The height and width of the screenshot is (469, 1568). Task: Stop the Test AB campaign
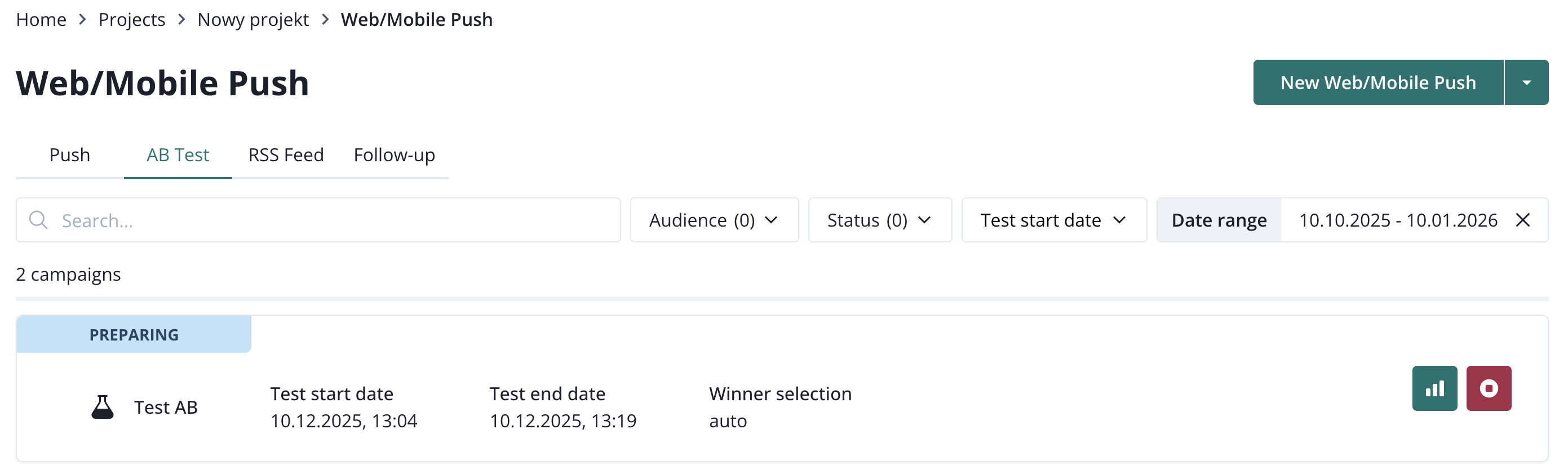coord(1489,388)
